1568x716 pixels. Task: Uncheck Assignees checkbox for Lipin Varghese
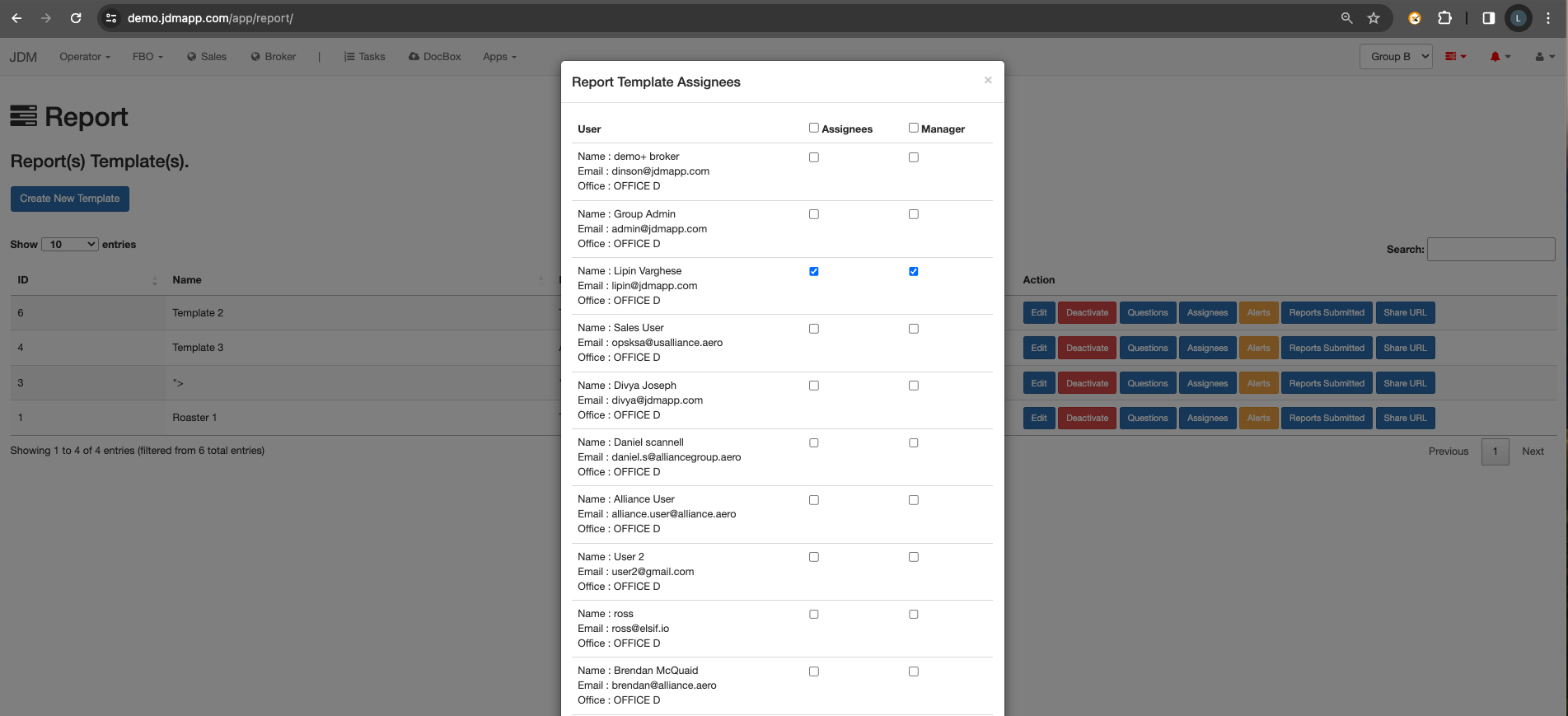(x=814, y=271)
